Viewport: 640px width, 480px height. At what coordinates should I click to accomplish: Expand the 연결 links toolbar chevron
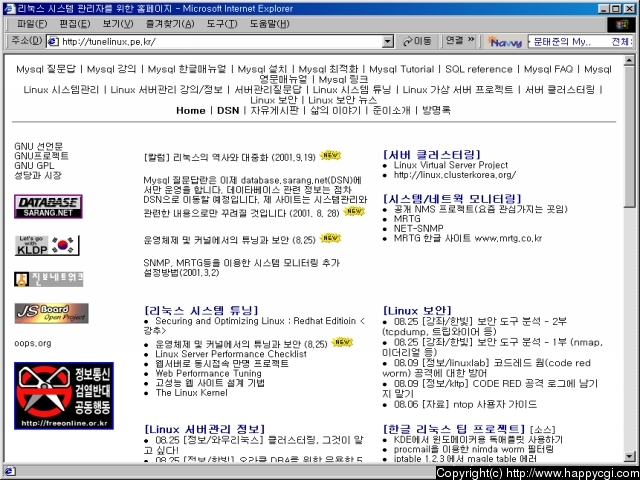[471, 40]
